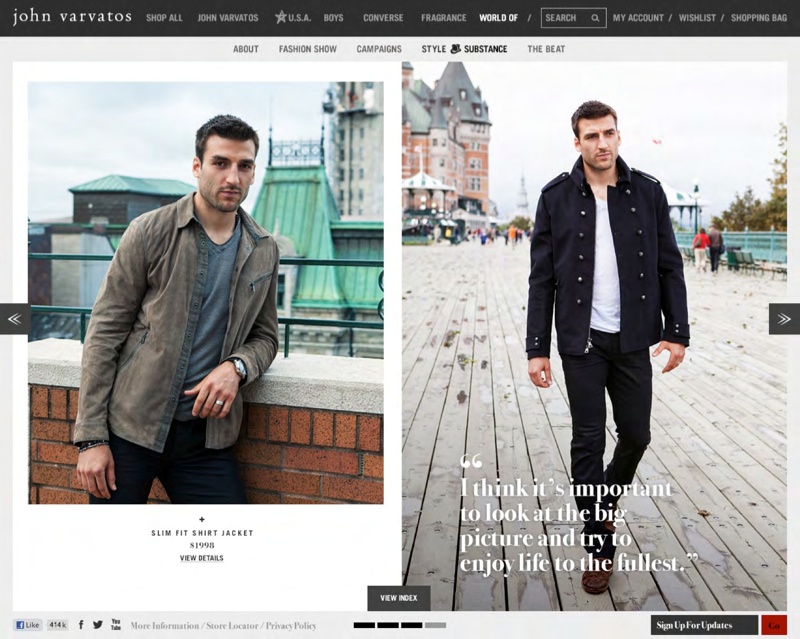Click the 414k like count
Image resolution: width=800 pixels, height=639 pixels.
(x=58, y=625)
